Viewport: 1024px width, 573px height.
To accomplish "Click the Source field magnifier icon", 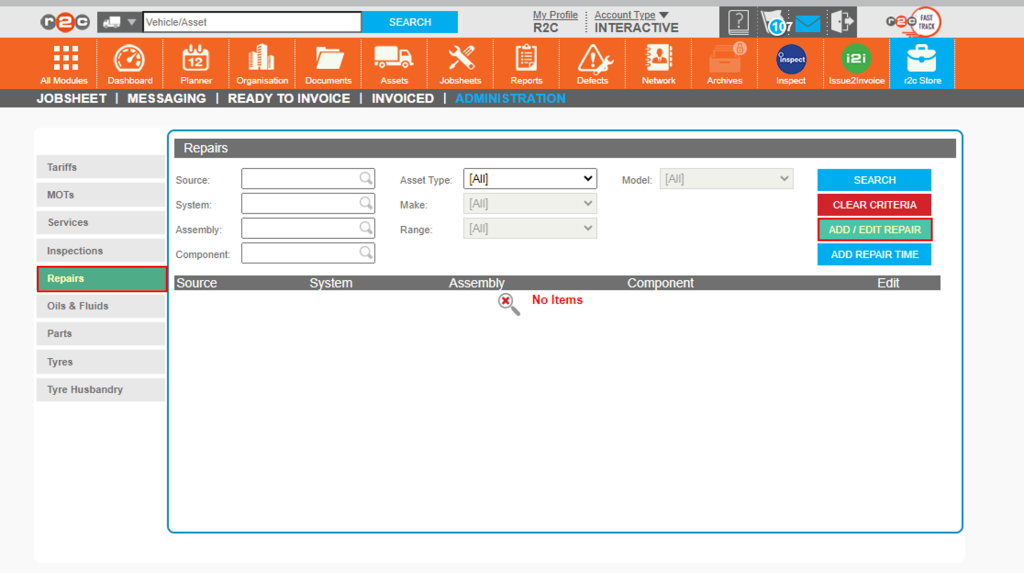I will click(366, 178).
